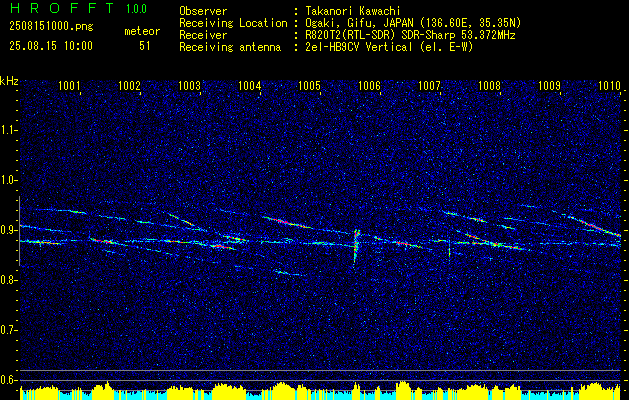Image resolution: width=629 pixels, height=400 pixels.
Task: Click the 1008 time marker
Action: 490,85
